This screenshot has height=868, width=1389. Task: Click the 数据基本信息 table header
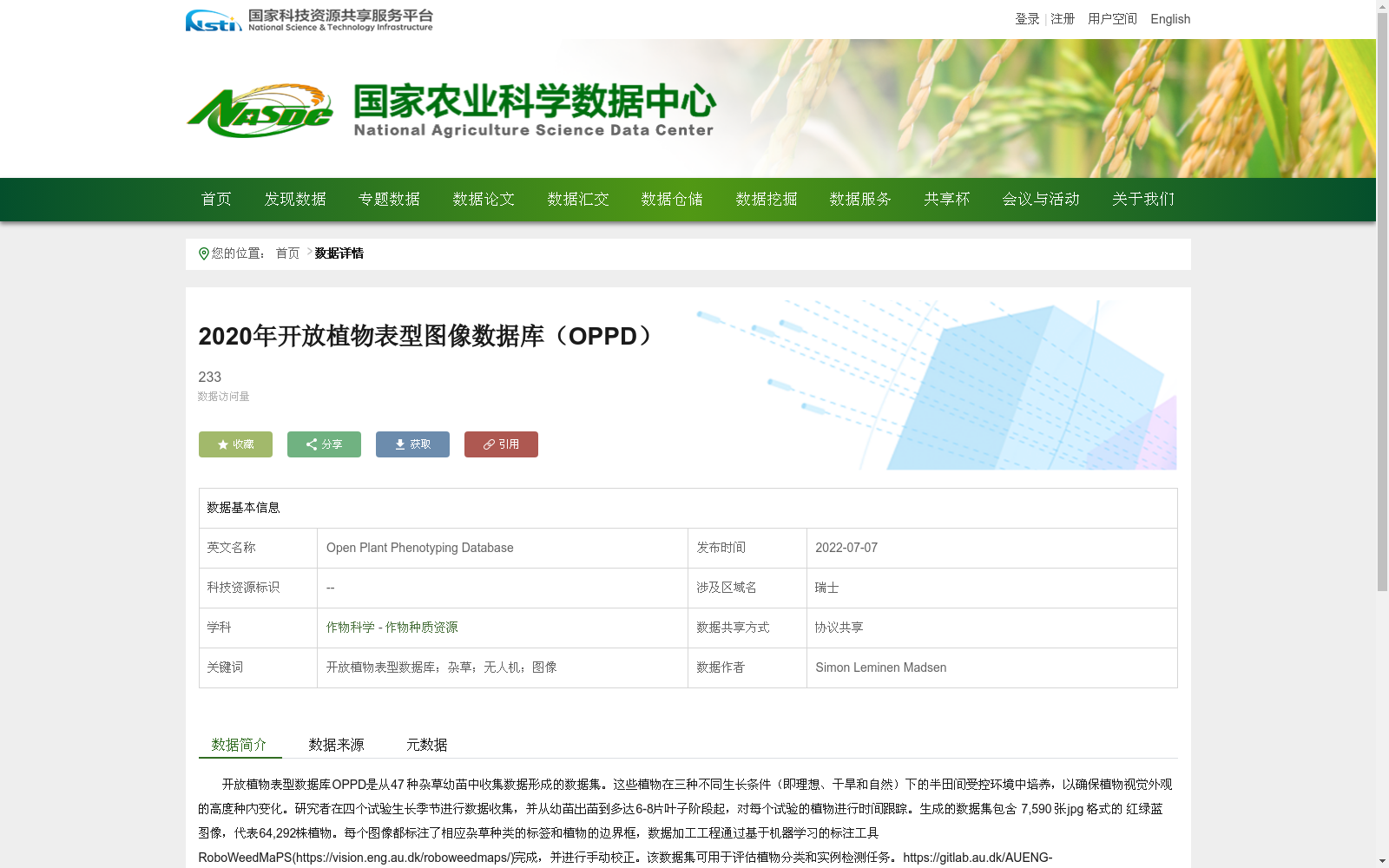pyautogui.click(x=688, y=509)
